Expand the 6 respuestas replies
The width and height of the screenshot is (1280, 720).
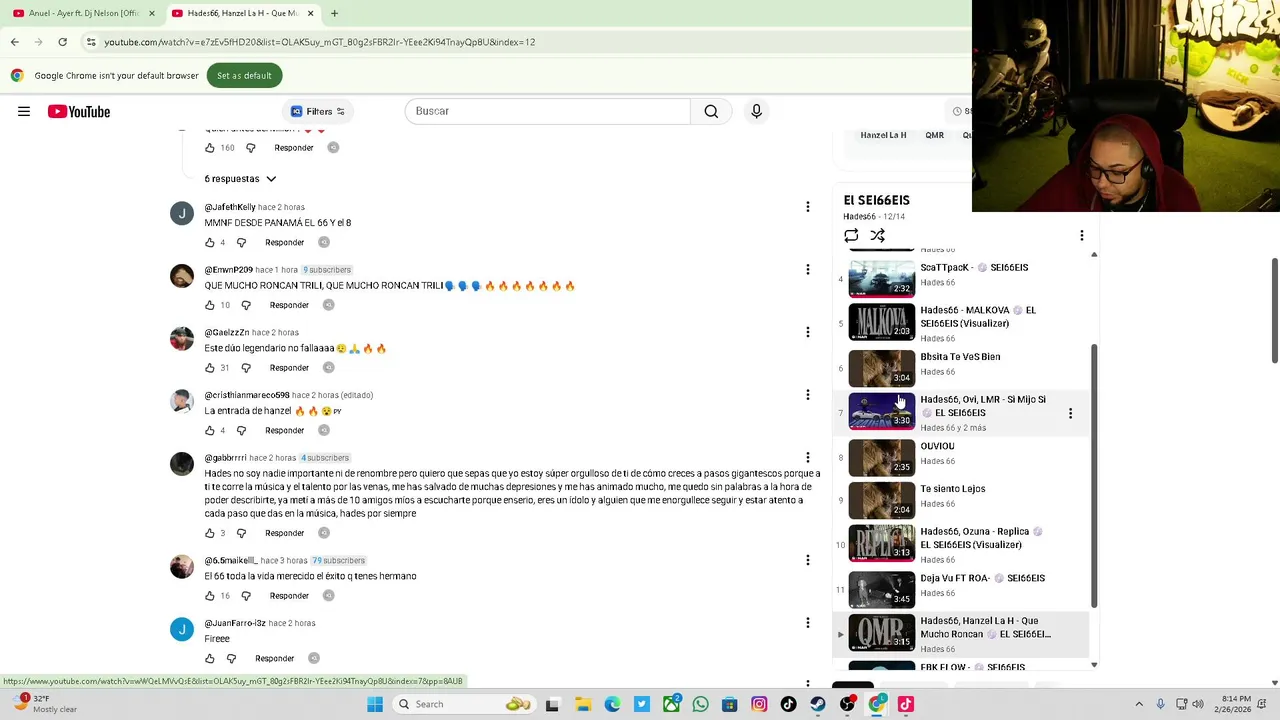(240, 178)
